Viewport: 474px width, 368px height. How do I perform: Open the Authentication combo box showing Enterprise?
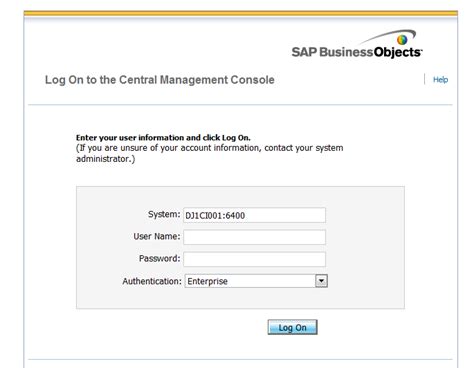click(x=256, y=281)
